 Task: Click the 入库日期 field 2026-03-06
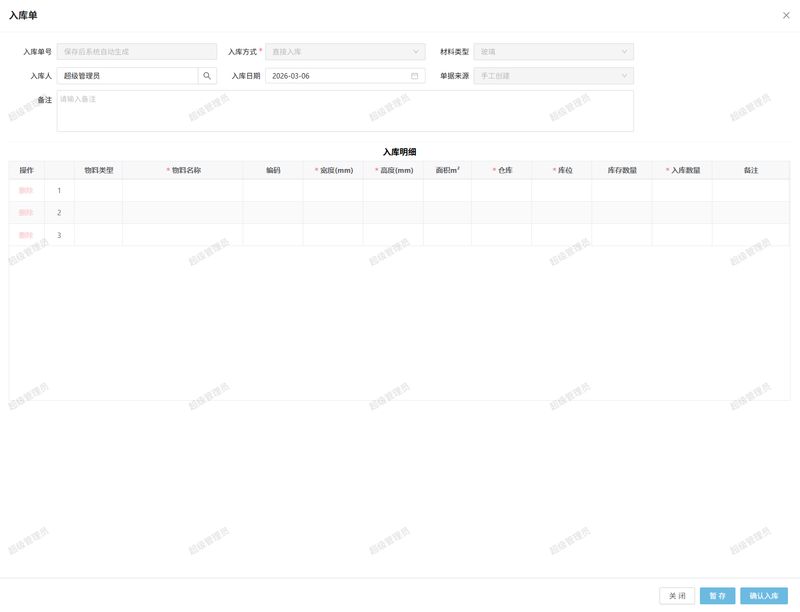[x=345, y=76]
